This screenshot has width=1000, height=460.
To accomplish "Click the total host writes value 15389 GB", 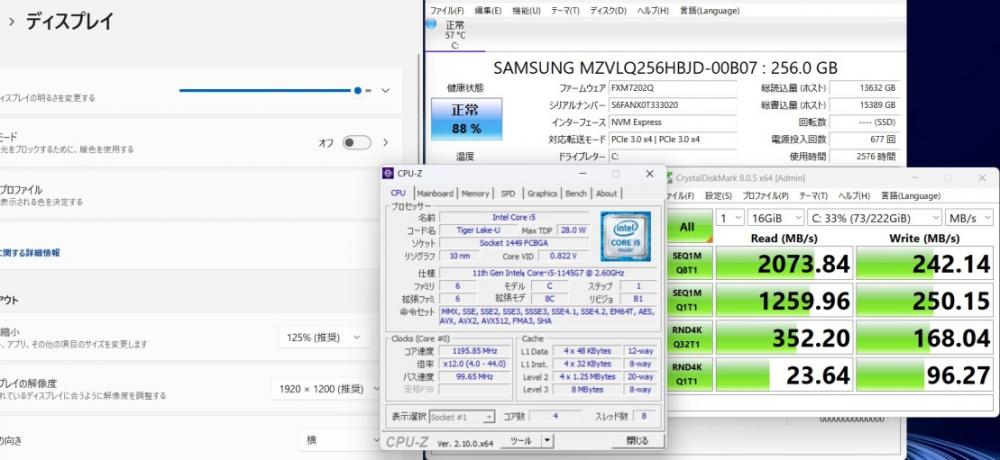I will click(865, 105).
